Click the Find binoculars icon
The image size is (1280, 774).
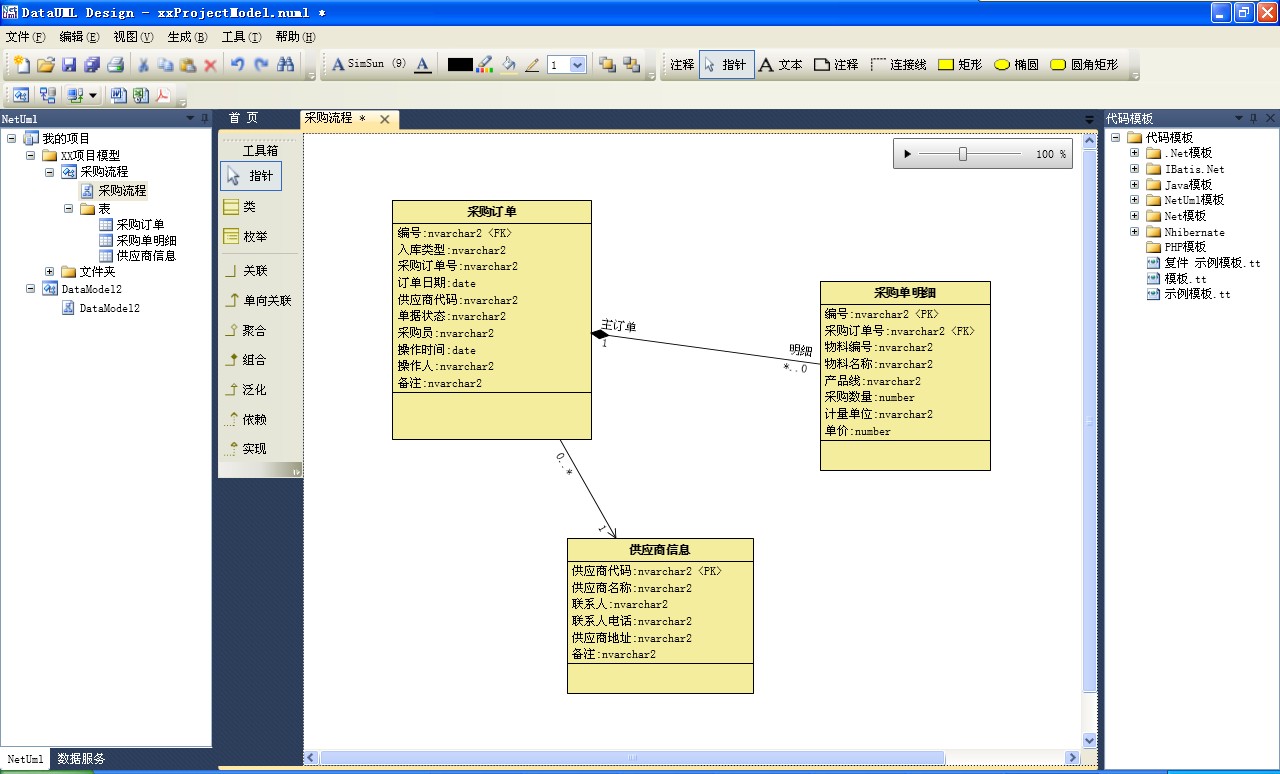coord(286,65)
